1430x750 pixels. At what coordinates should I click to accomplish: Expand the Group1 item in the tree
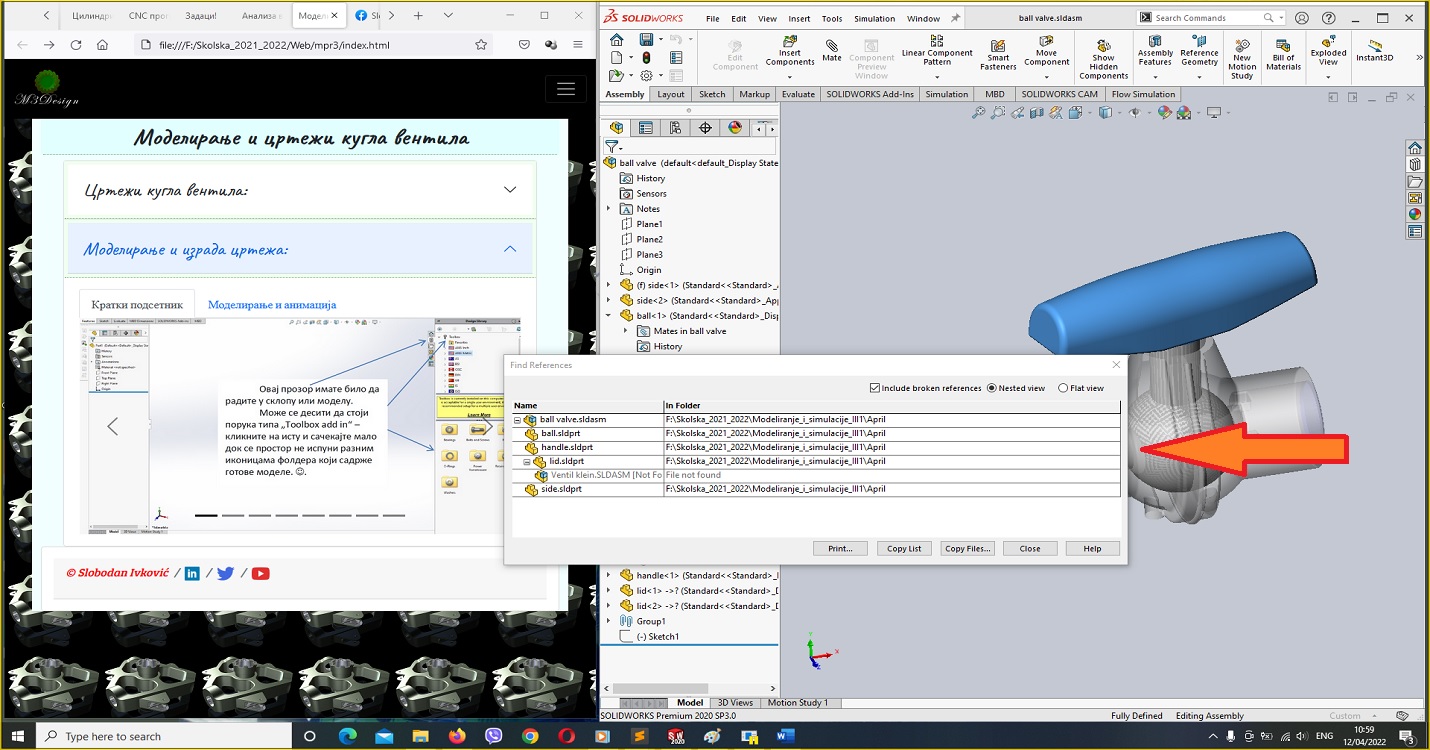[608, 621]
